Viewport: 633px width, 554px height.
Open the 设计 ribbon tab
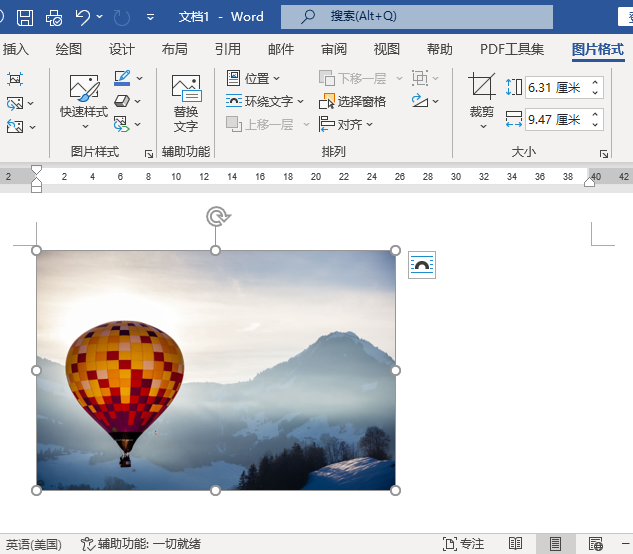[x=122, y=49]
